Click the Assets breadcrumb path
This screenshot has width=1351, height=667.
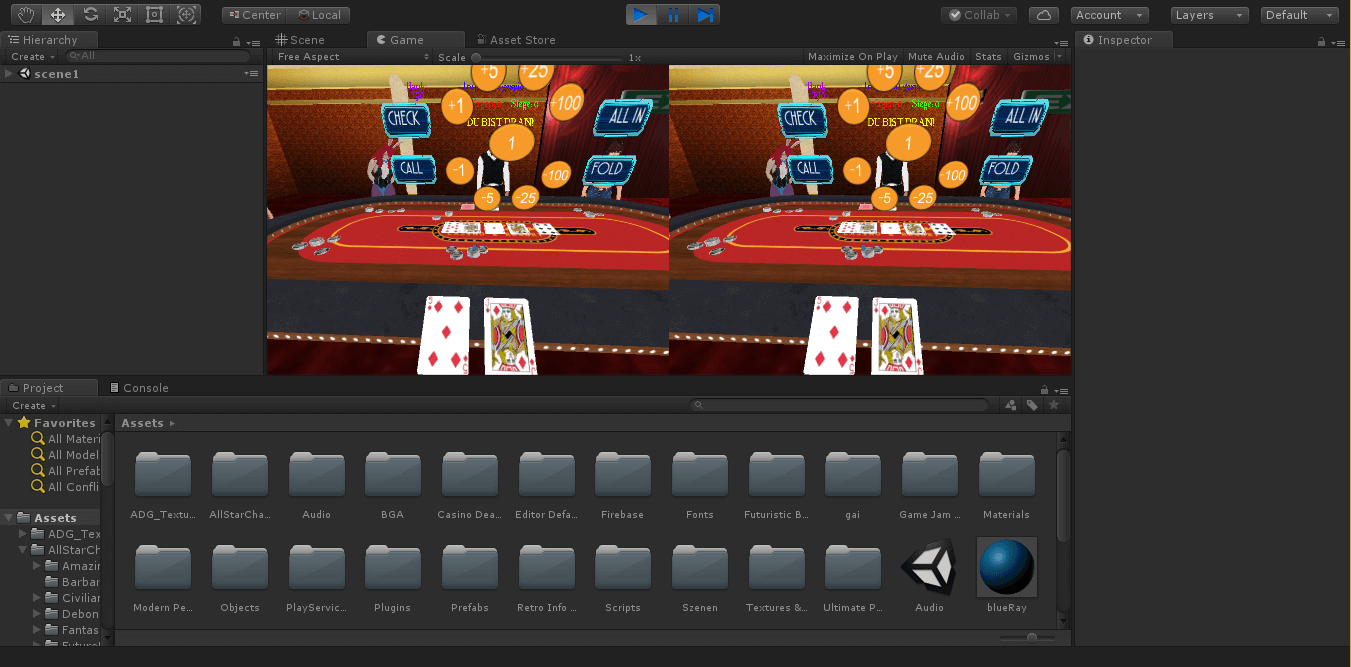pos(142,423)
